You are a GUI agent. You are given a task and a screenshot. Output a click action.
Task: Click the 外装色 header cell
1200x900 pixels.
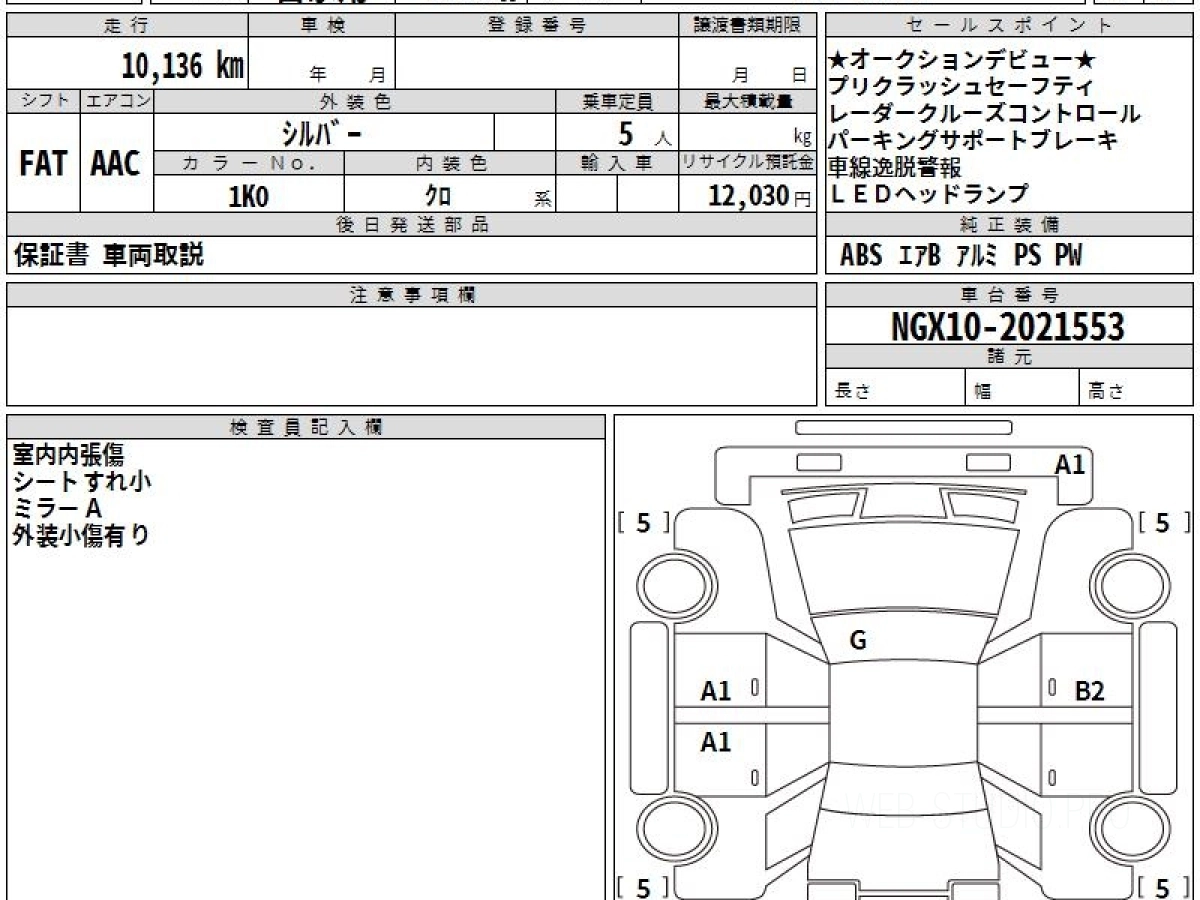[355, 101]
